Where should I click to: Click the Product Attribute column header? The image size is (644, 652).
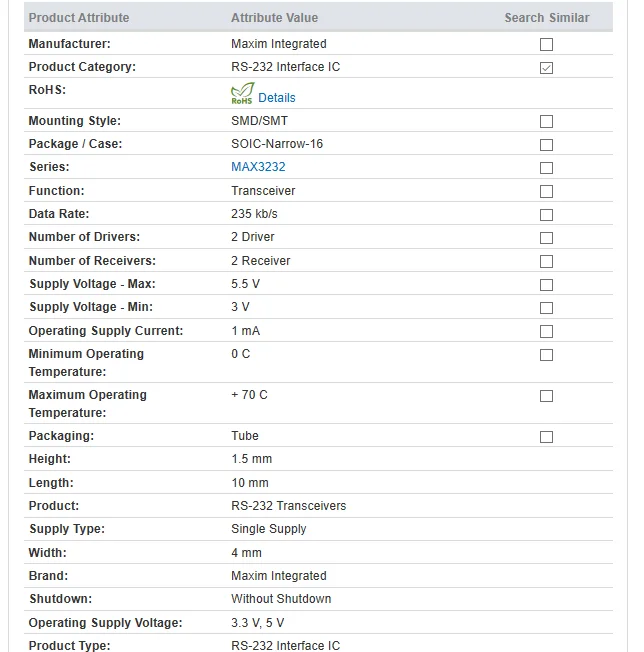click(79, 17)
